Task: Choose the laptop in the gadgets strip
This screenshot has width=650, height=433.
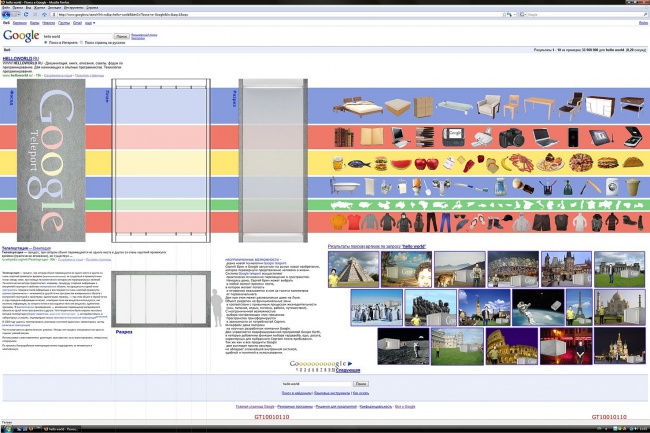Action: click(545, 138)
